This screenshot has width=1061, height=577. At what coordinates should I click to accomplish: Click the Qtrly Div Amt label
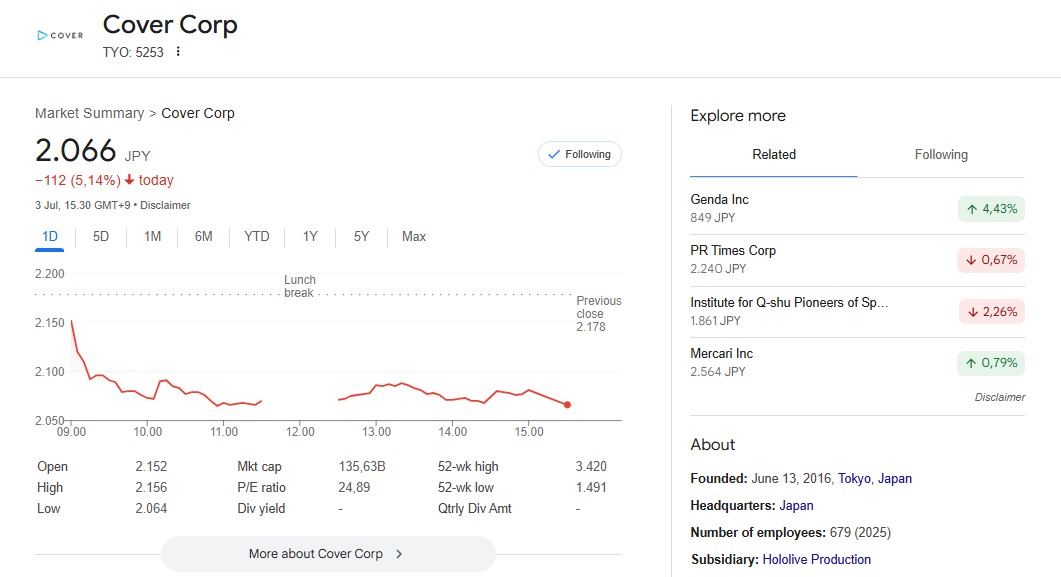point(474,508)
